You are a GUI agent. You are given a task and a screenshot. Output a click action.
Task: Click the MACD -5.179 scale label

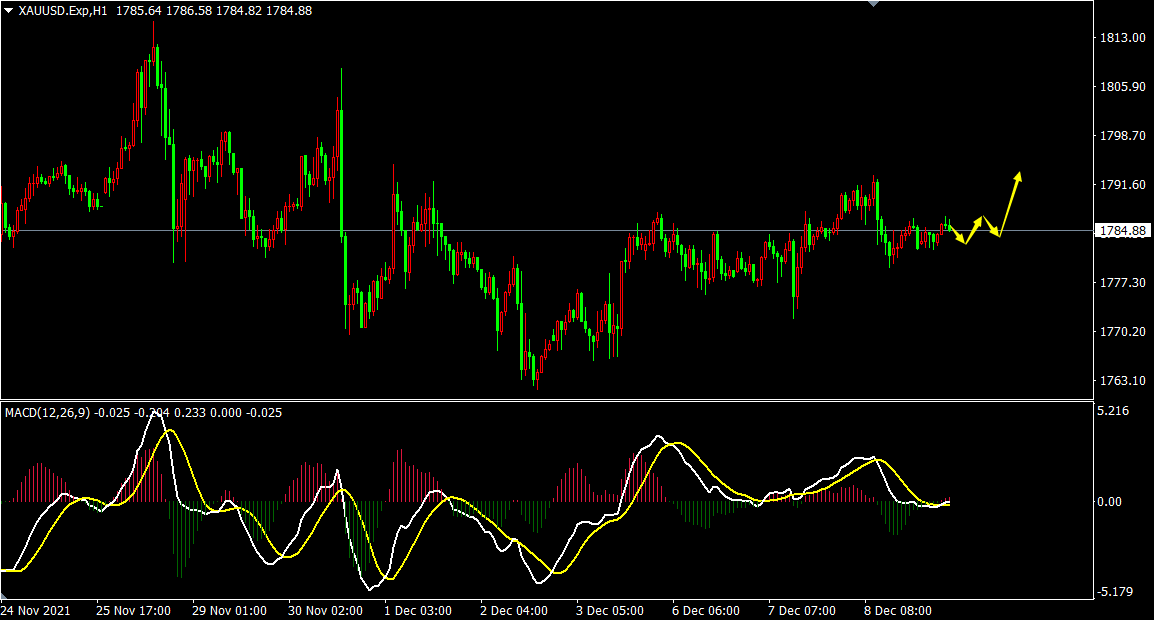1113,592
